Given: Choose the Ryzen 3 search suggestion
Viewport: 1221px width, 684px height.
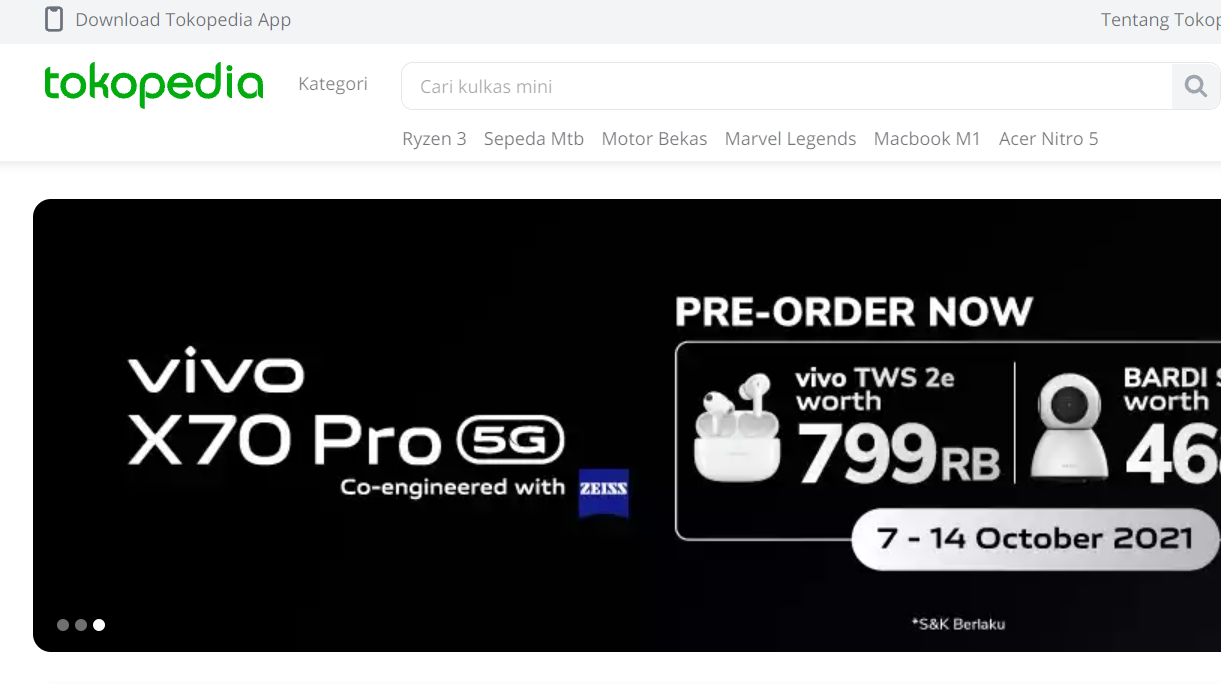Looking at the screenshot, I should (434, 139).
